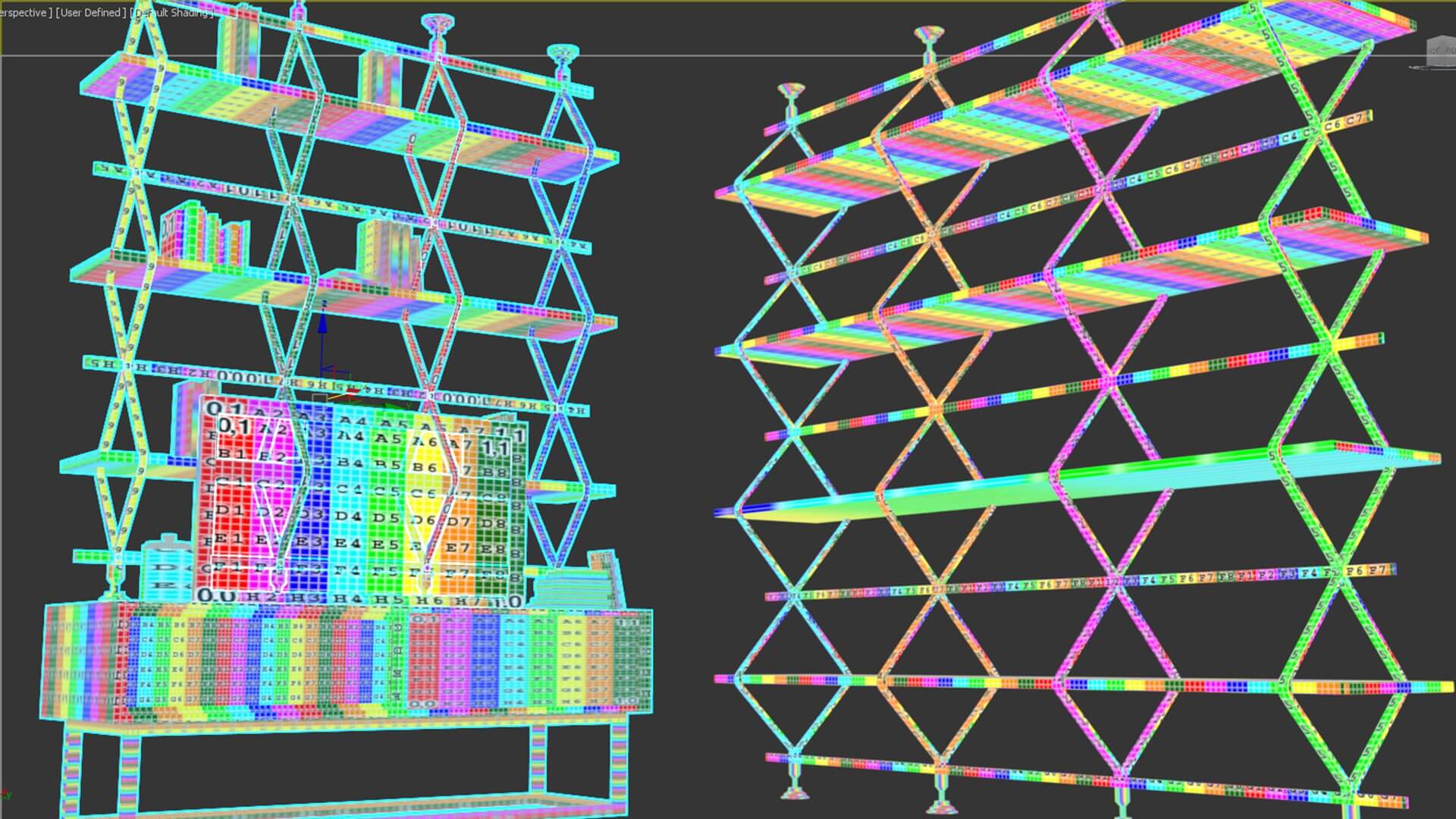Click the ViewCube in viewport corner

[1440, 51]
